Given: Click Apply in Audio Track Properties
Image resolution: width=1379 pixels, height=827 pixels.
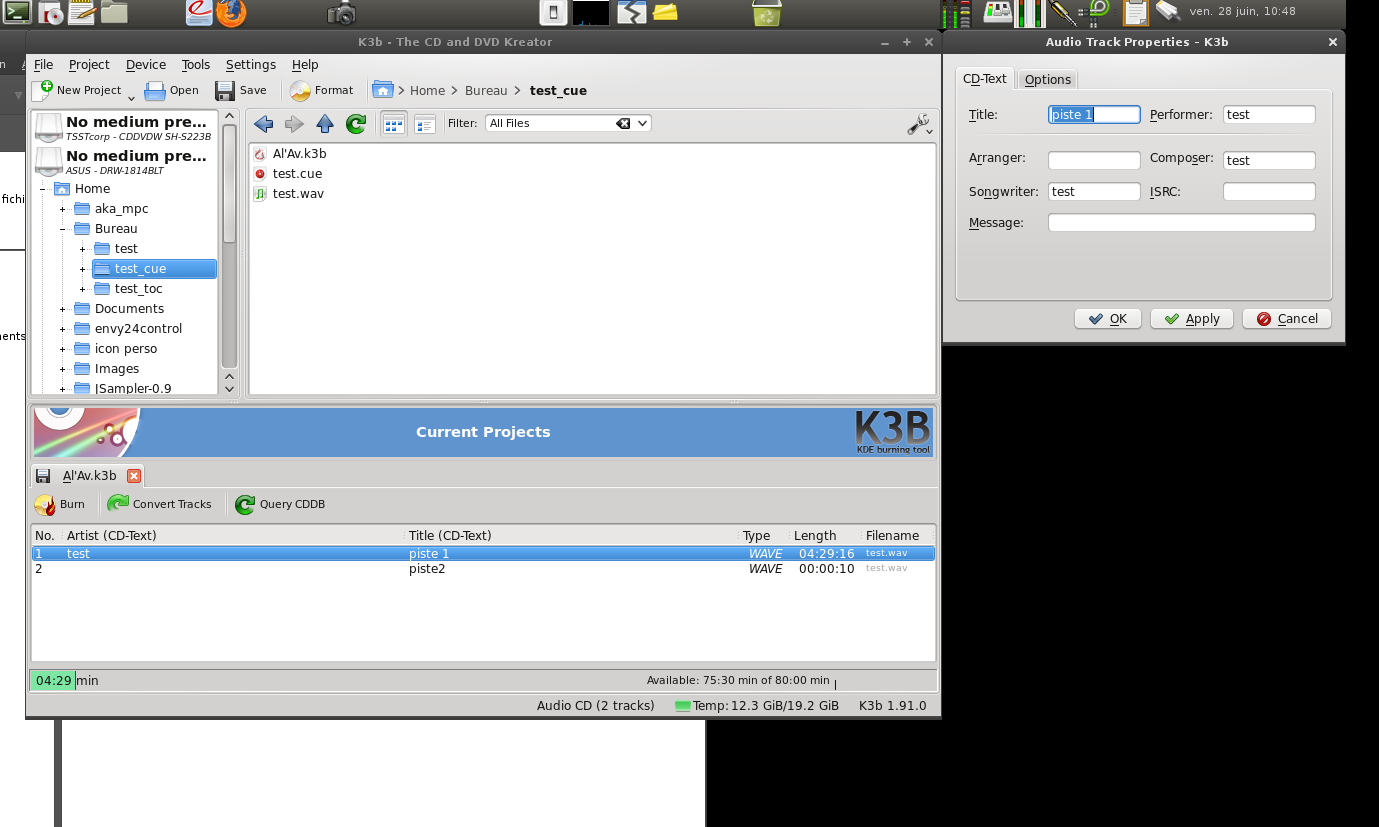Looking at the screenshot, I should pos(1192,319).
